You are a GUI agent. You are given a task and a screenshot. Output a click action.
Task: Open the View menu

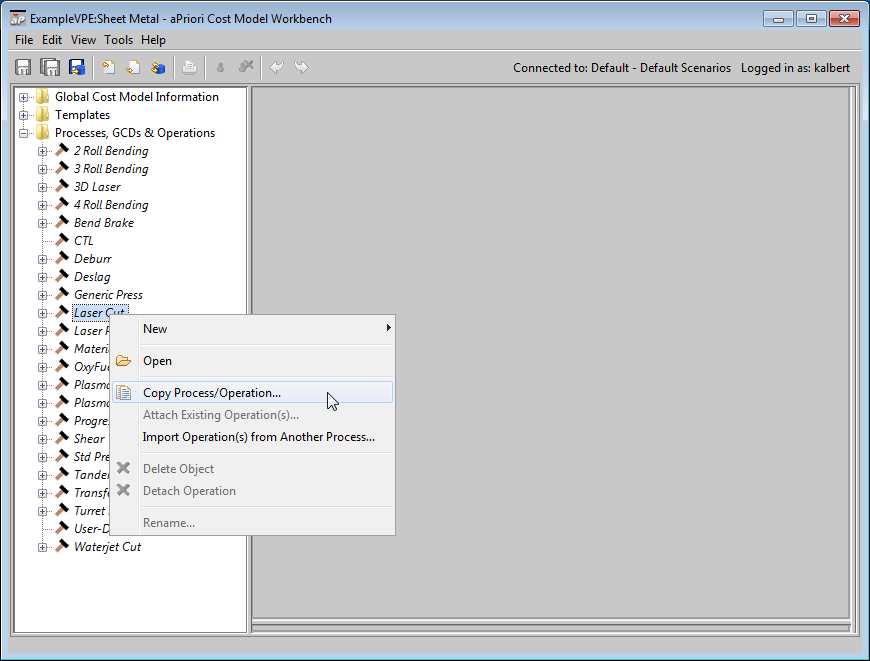click(x=83, y=40)
